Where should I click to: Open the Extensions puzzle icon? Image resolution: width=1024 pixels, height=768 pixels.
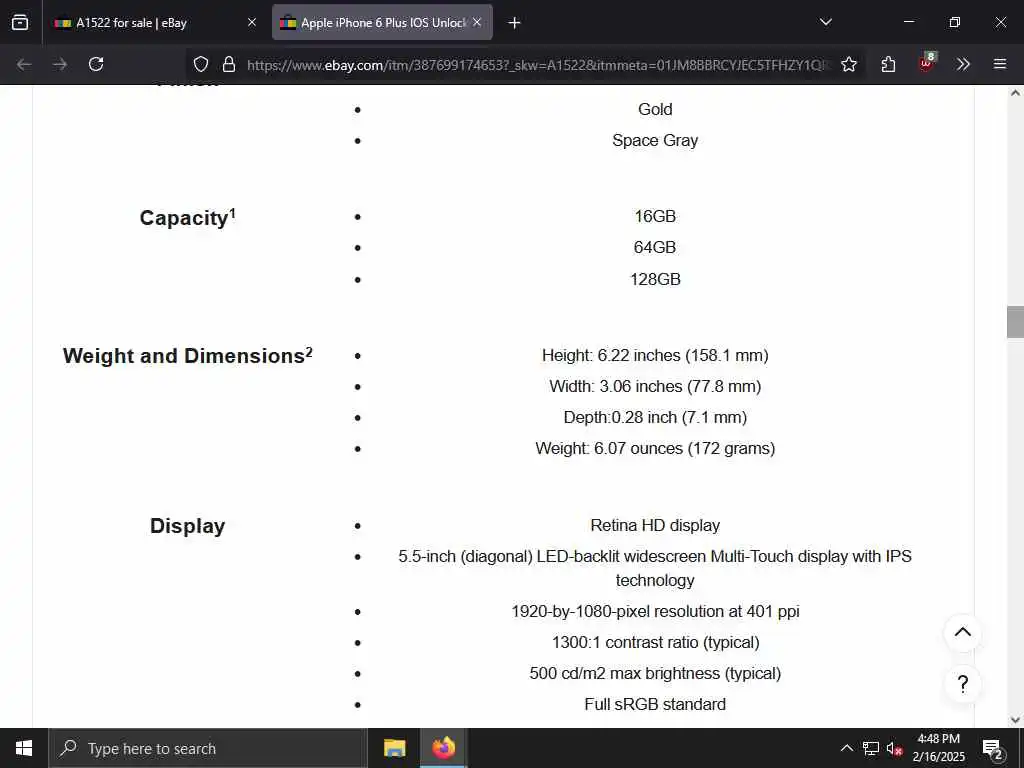[888, 64]
